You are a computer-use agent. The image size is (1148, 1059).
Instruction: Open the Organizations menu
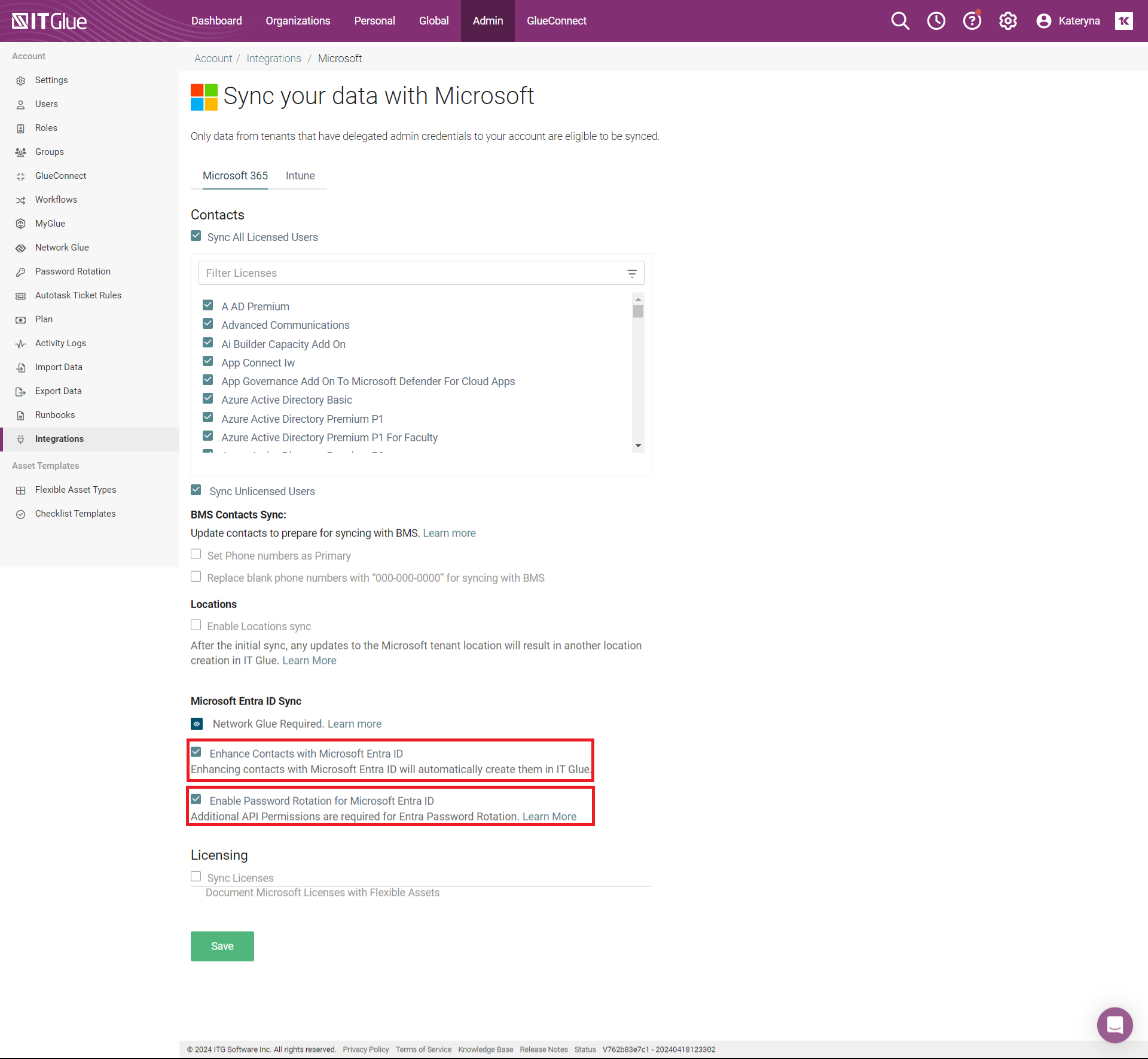(298, 21)
